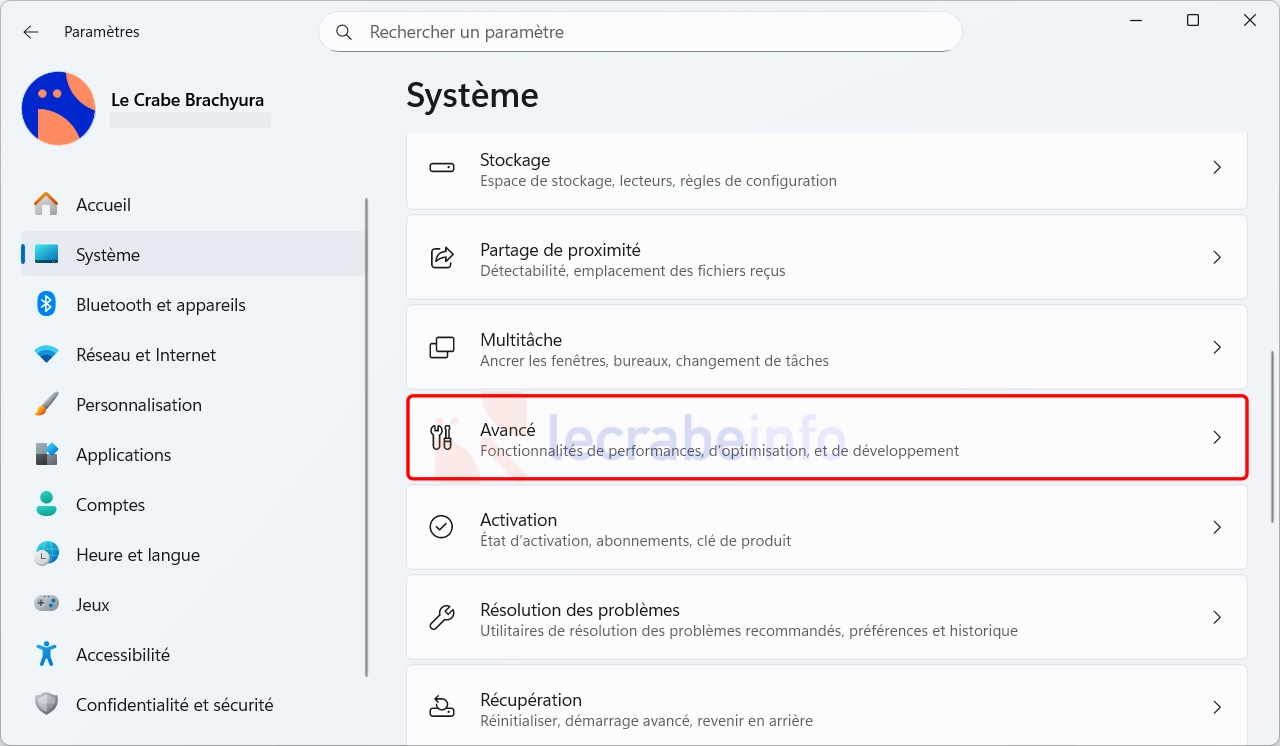Click 'Ancrer les fenêtres, bureaux, changement de tâches'

pos(654,361)
